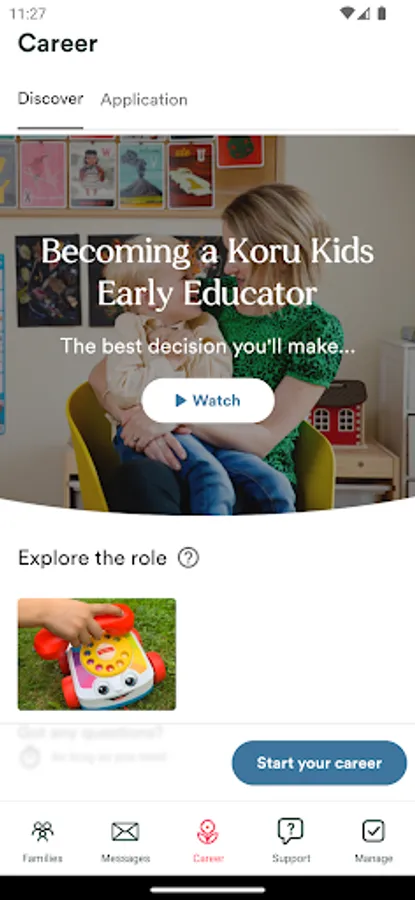Click the help icon beside Explore the role
Image resolution: width=415 pixels, height=900 pixels.
tap(188, 557)
